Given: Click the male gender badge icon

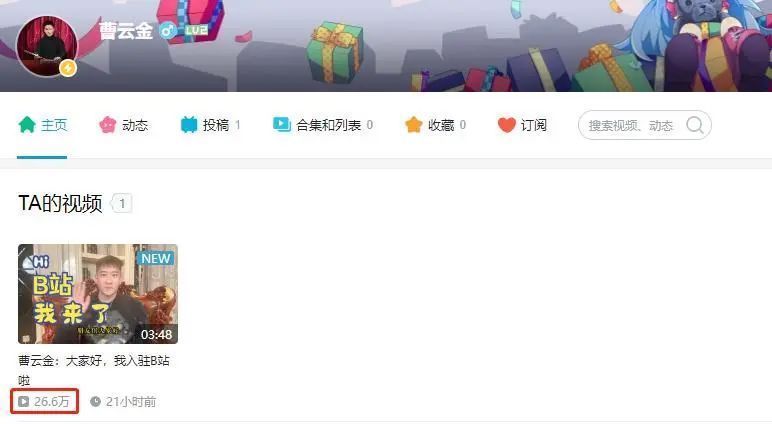Looking at the screenshot, I should (167, 31).
